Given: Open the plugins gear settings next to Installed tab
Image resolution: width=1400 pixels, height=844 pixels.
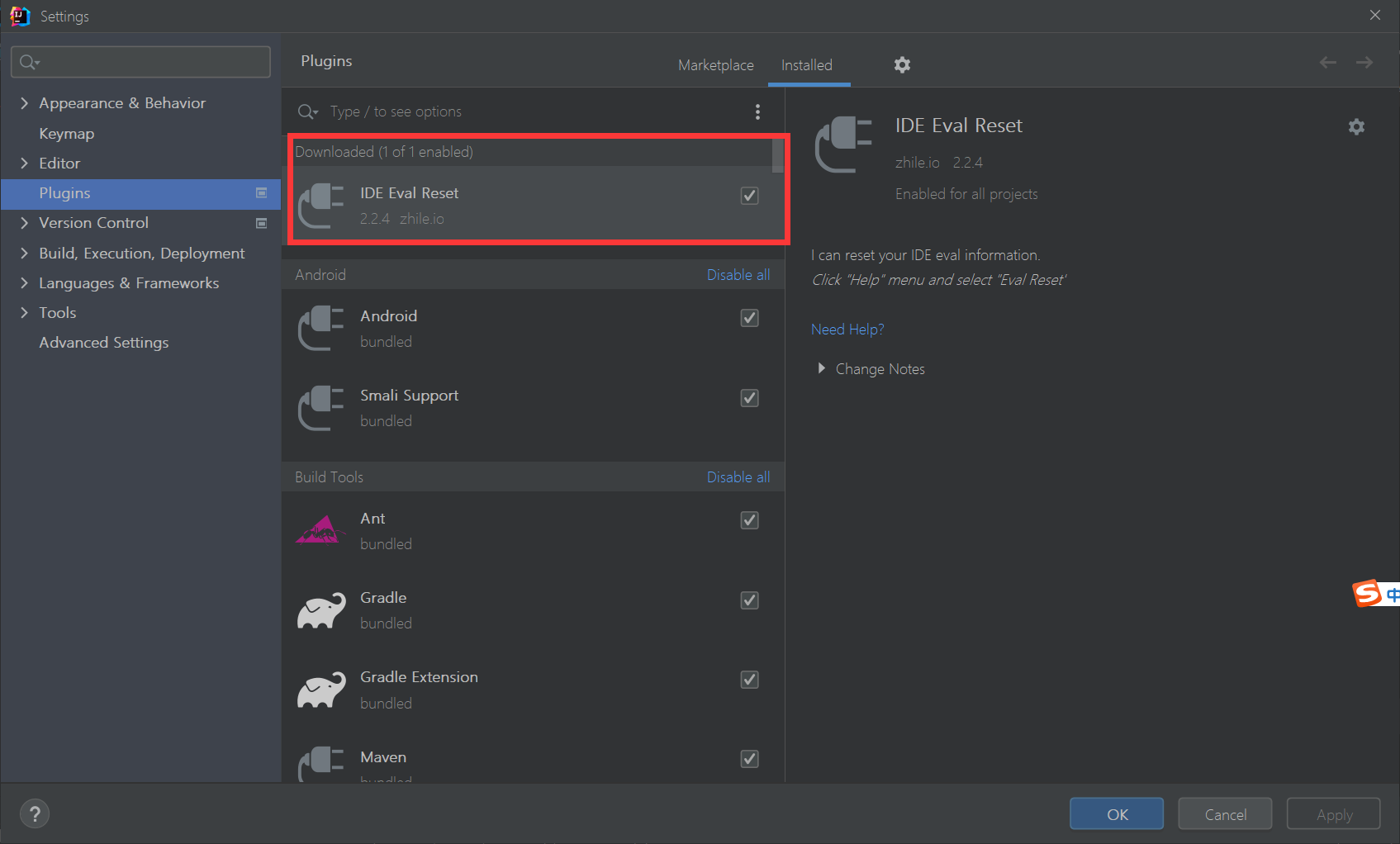Looking at the screenshot, I should 902,64.
